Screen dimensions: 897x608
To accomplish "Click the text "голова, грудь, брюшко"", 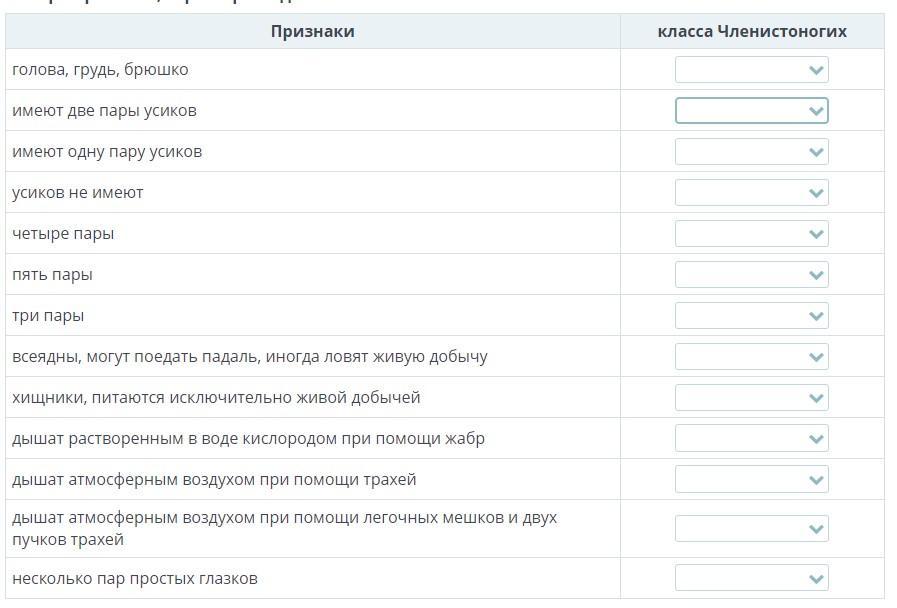I will [x=100, y=70].
